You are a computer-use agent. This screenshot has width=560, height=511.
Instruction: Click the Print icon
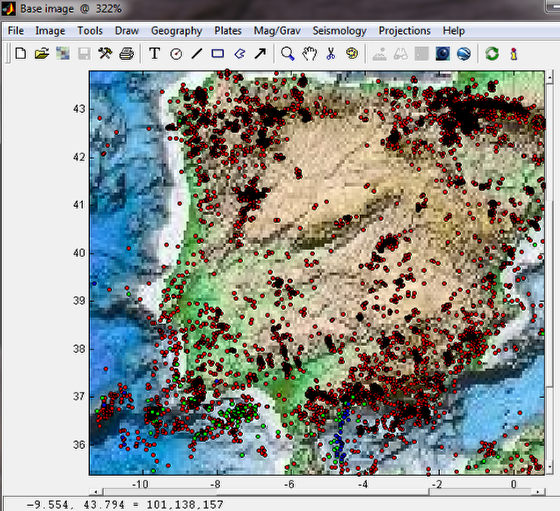pos(126,54)
